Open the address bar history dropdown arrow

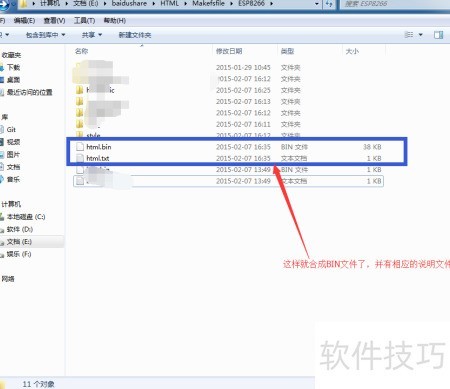317,4
